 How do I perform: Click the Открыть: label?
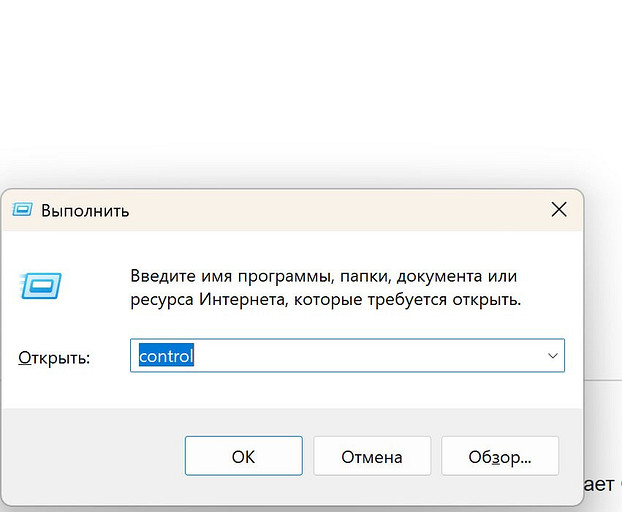tap(54, 358)
